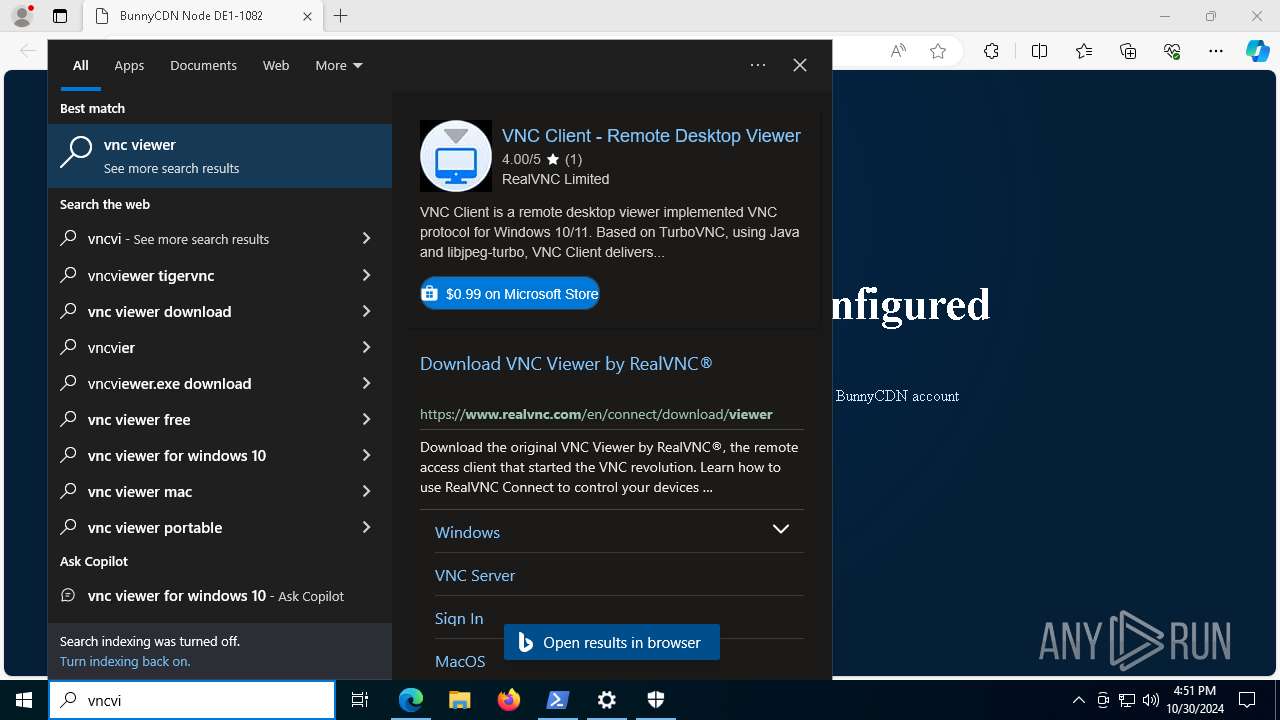1280x720 pixels.
Task: Switch to the Web search tab
Action: [276, 65]
